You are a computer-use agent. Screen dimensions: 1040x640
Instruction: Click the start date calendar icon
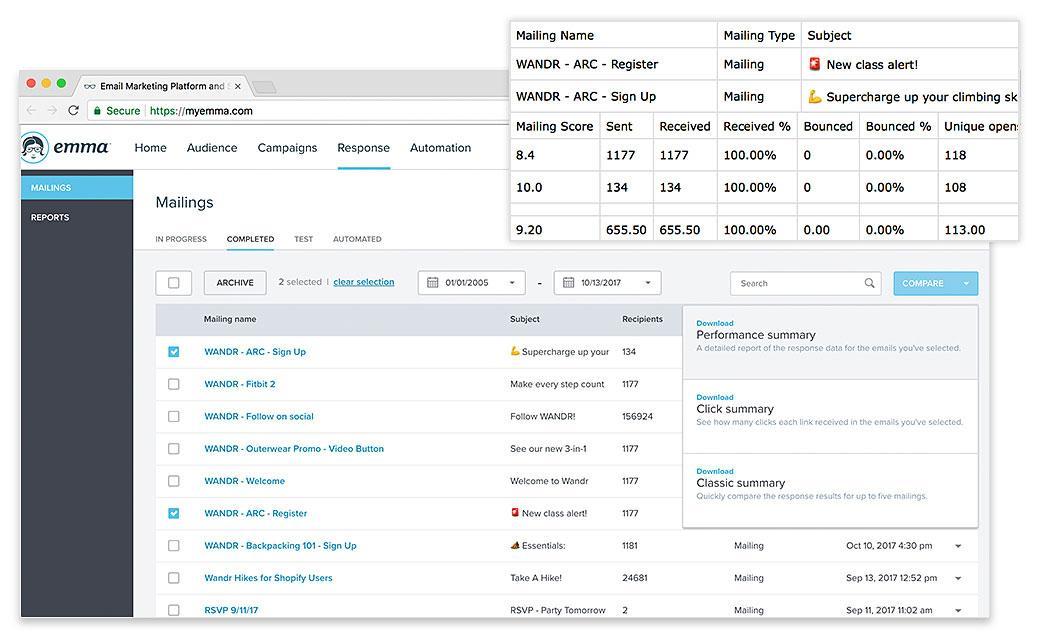point(433,283)
